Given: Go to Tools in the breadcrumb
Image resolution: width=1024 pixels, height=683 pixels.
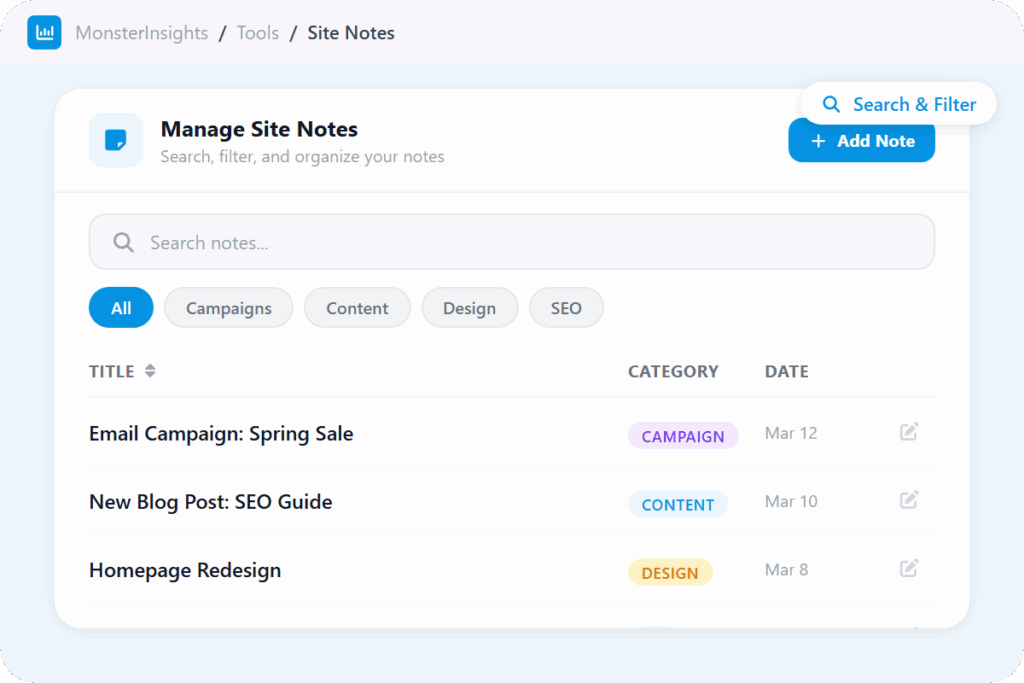Looking at the screenshot, I should 257,33.
